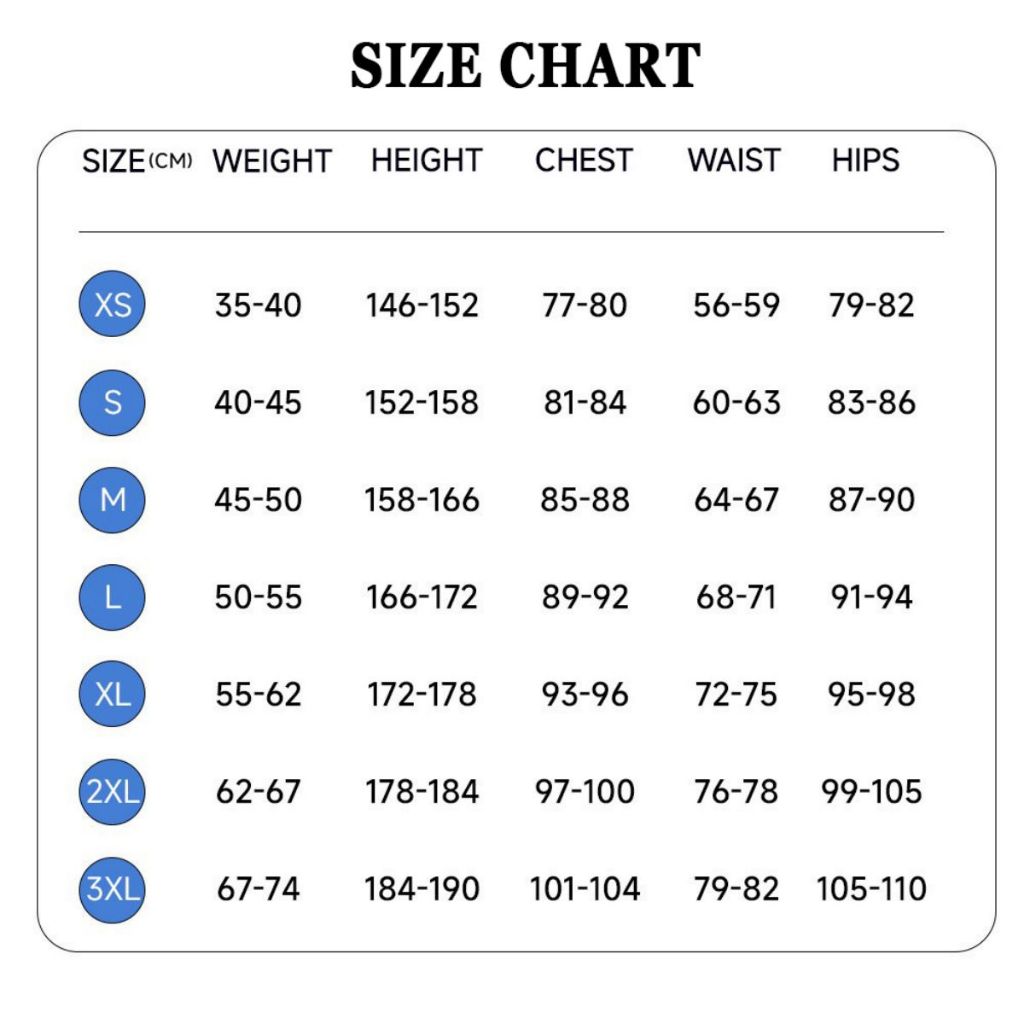Choose the blue M size badge

112,500
